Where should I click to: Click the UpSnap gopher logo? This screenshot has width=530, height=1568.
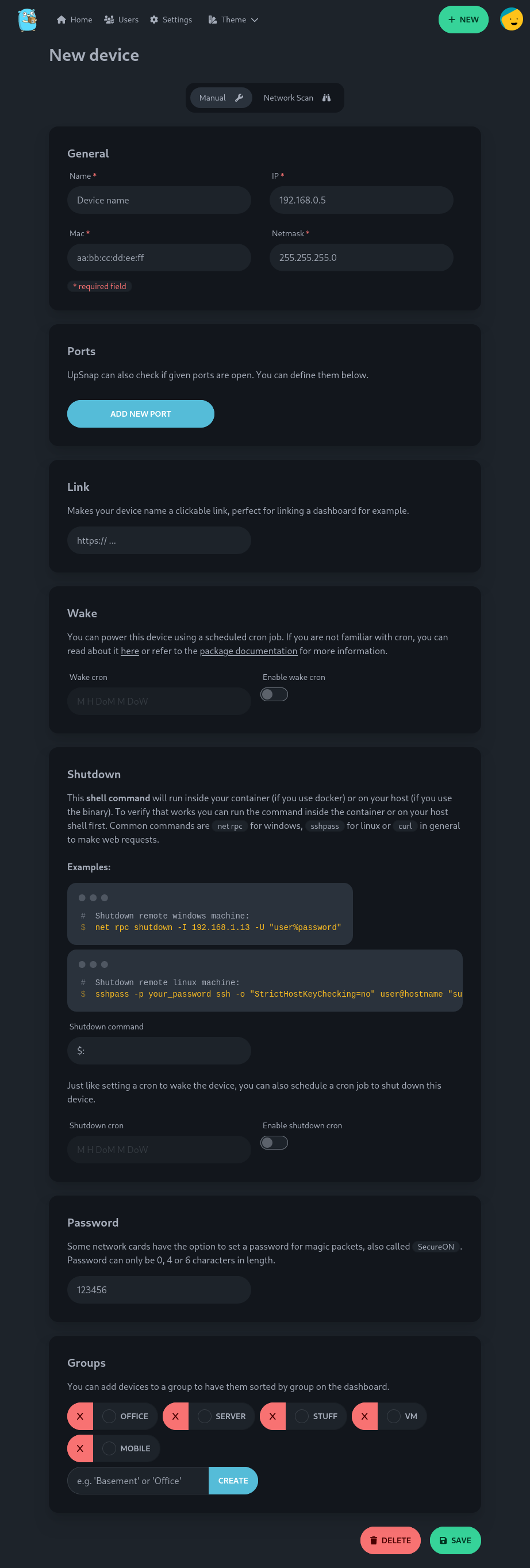coord(28,20)
